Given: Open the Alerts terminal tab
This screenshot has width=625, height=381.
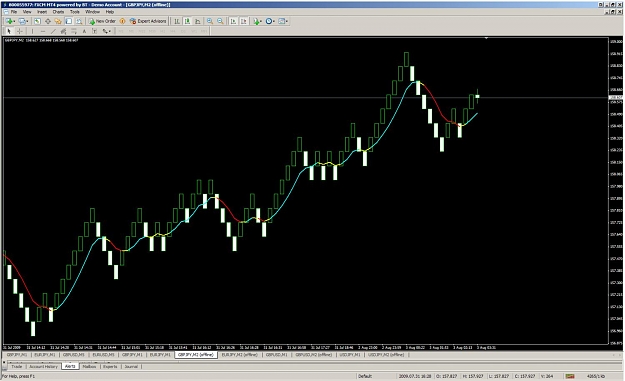Looking at the screenshot, I should pyautogui.click(x=70, y=366).
